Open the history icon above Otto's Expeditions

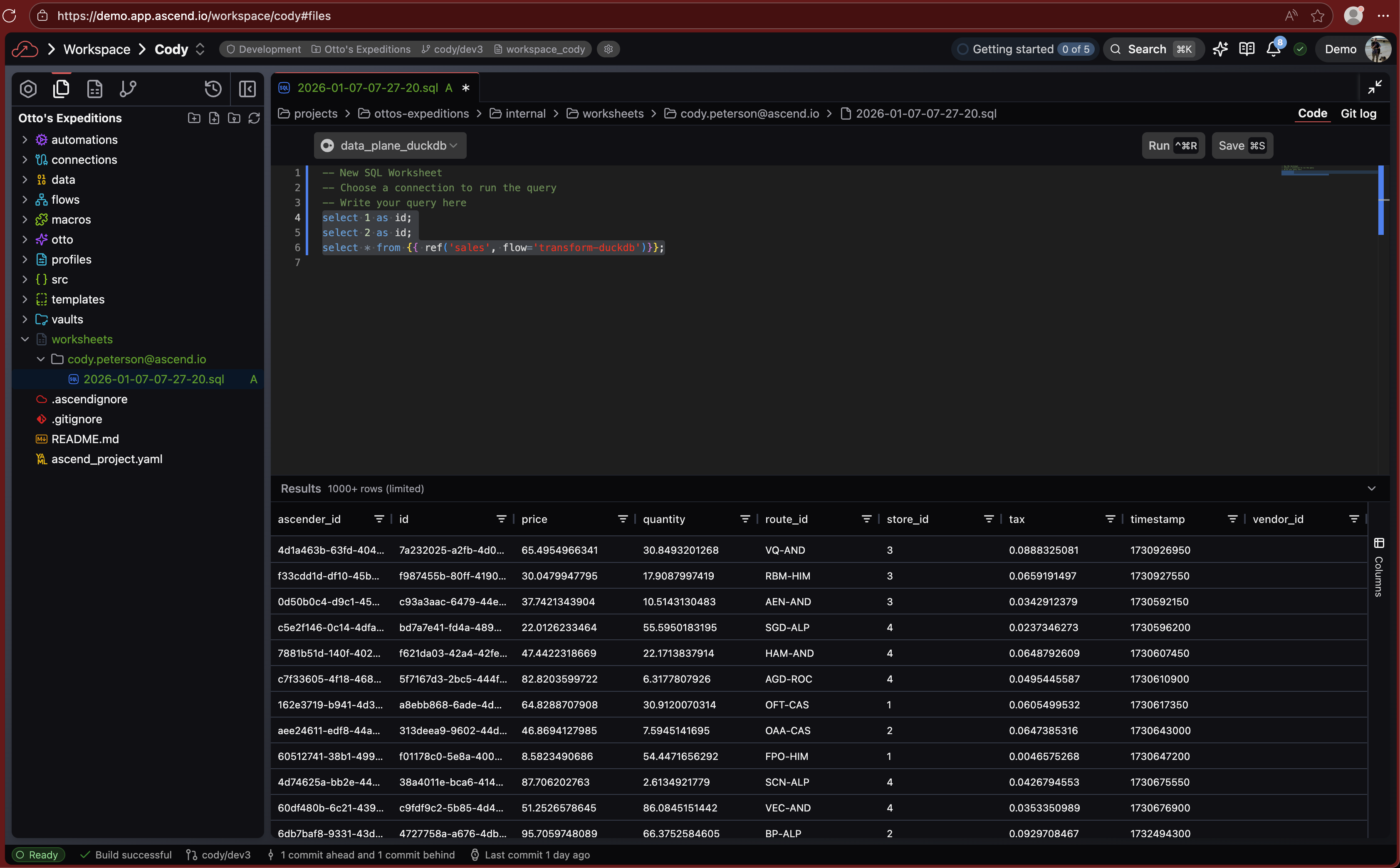pos(213,89)
